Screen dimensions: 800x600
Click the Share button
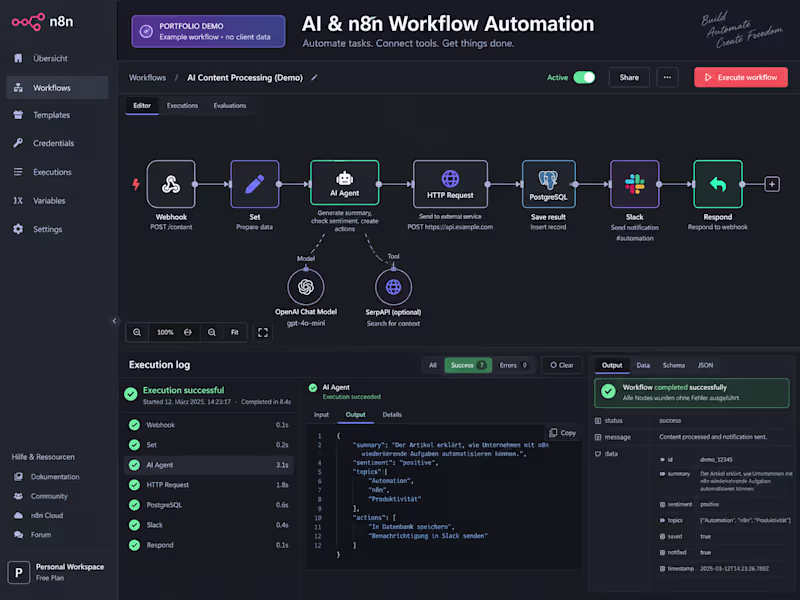629,78
